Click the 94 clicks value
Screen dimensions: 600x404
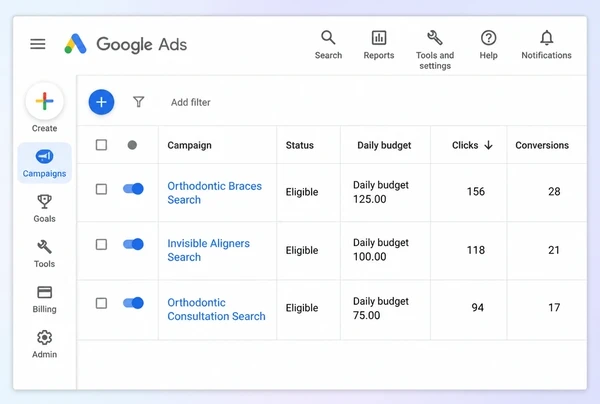(x=478, y=308)
